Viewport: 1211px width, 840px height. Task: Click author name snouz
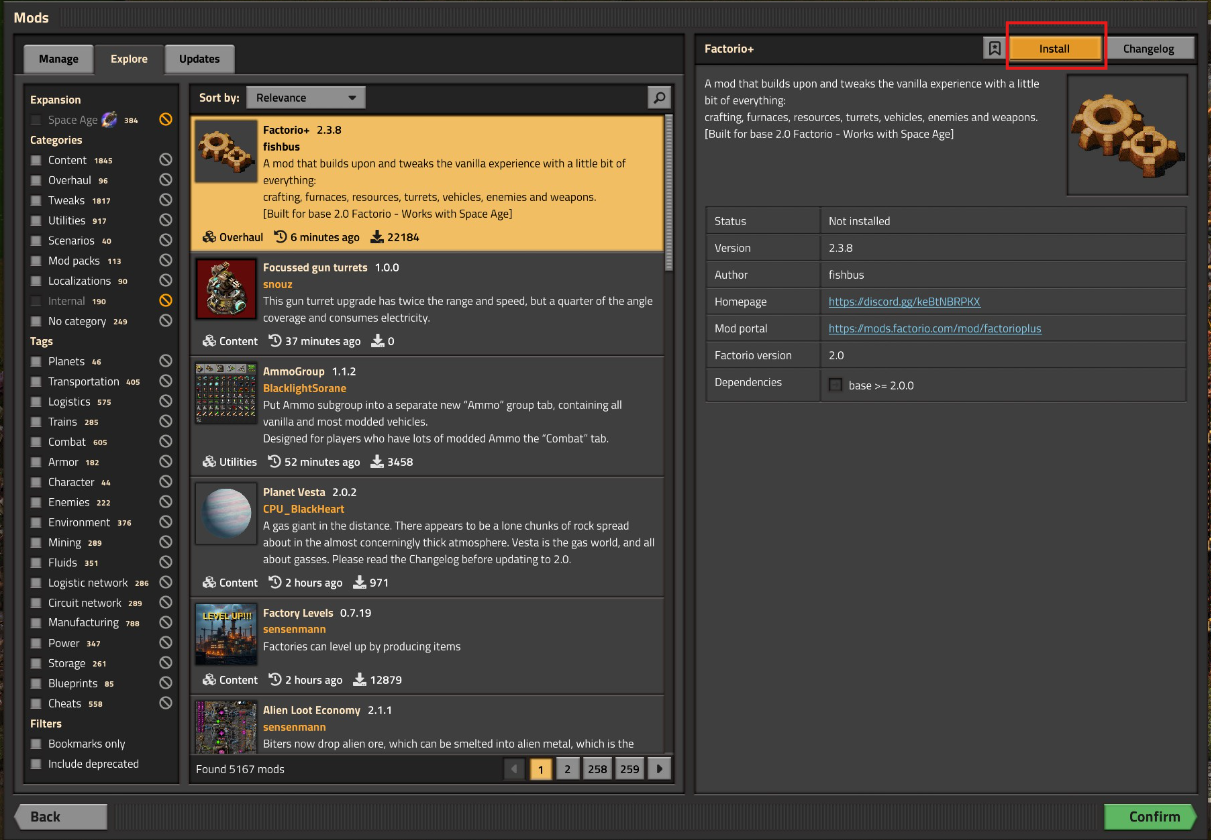point(278,284)
